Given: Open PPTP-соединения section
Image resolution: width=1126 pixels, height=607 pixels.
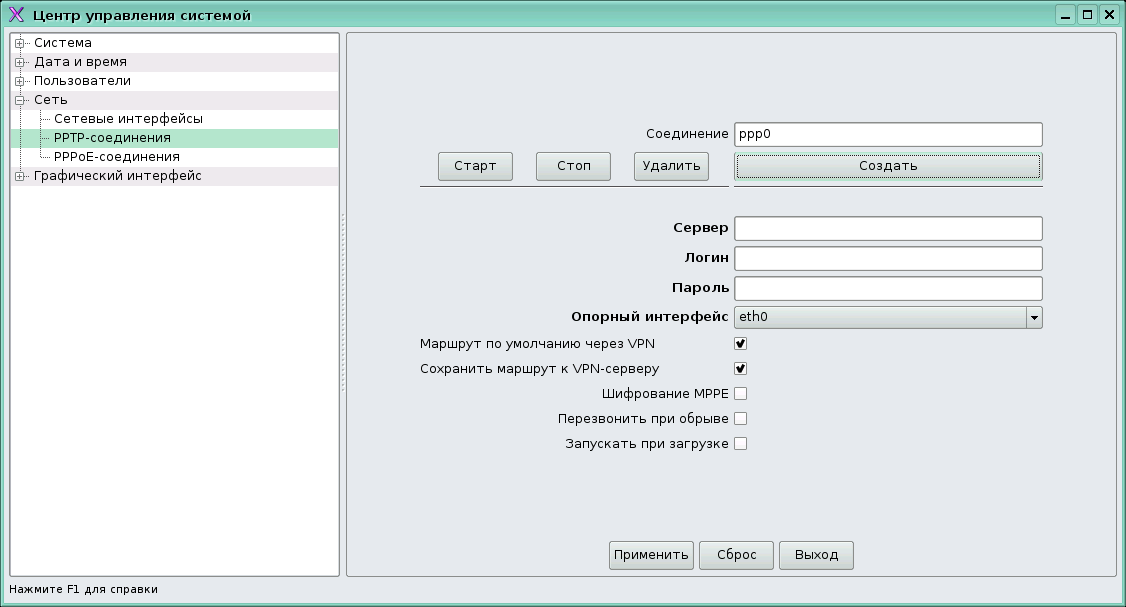Looking at the screenshot, I should pyautogui.click(x=112, y=138).
